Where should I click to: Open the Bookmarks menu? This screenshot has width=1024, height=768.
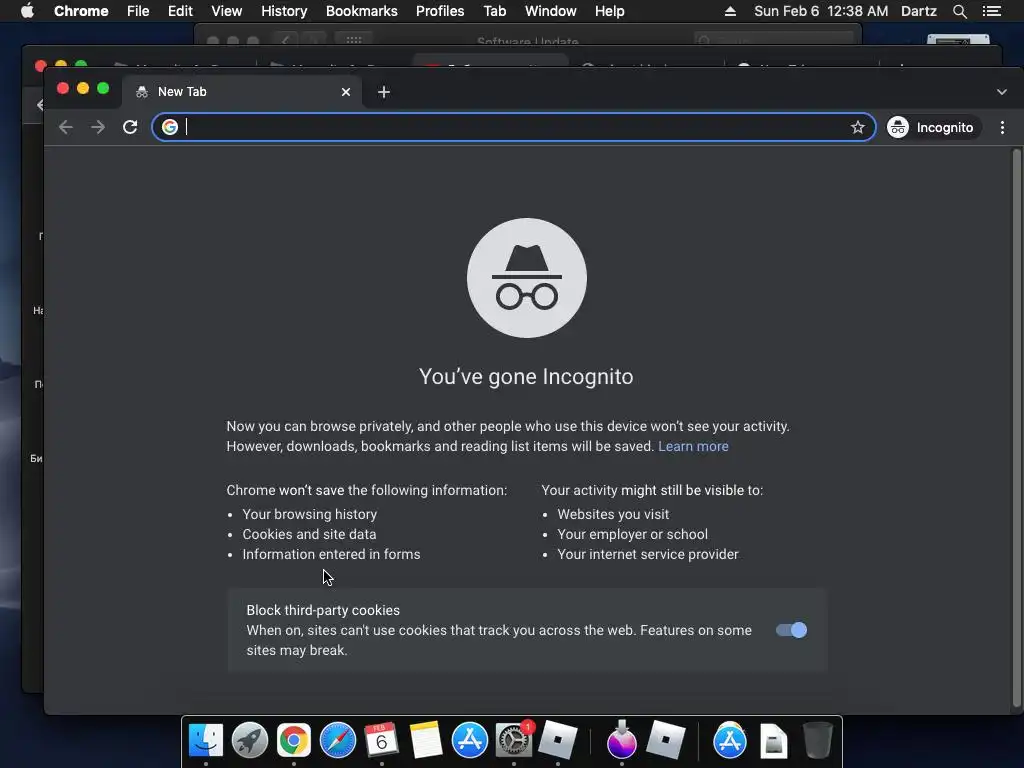coord(362,11)
